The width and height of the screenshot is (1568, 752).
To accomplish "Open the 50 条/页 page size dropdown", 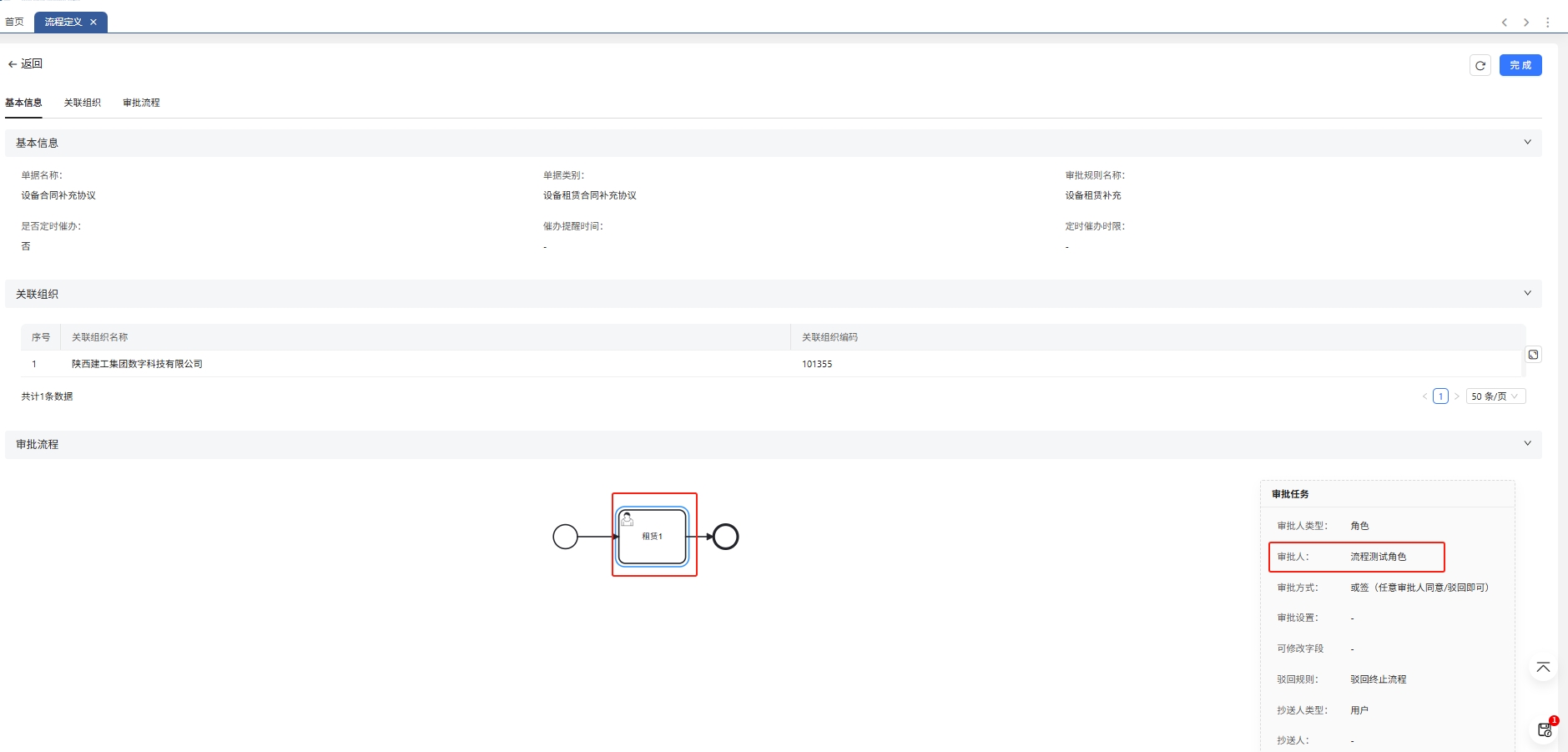I will point(1495,396).
